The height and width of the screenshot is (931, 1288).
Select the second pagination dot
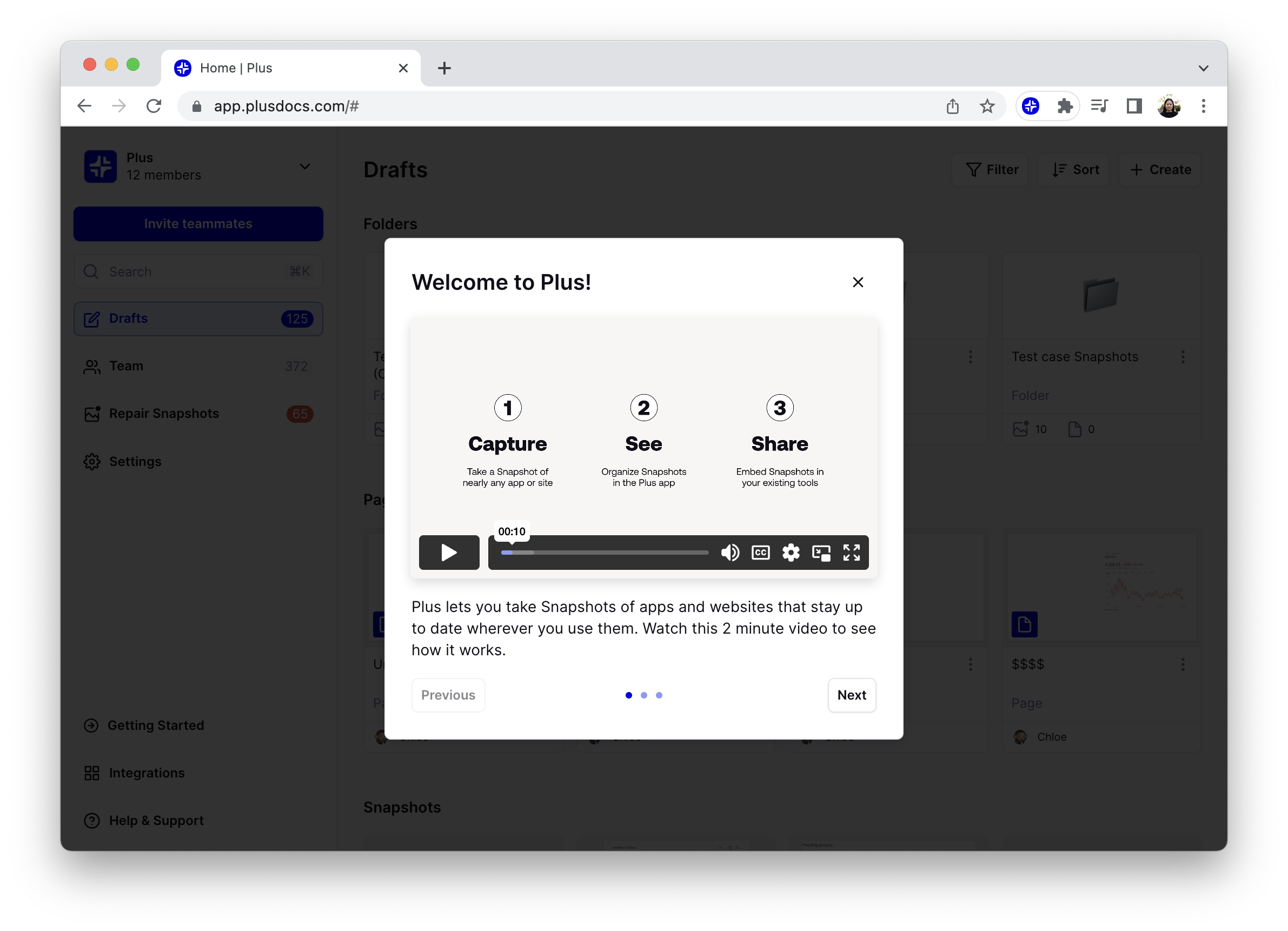click(x=643, y=695)
